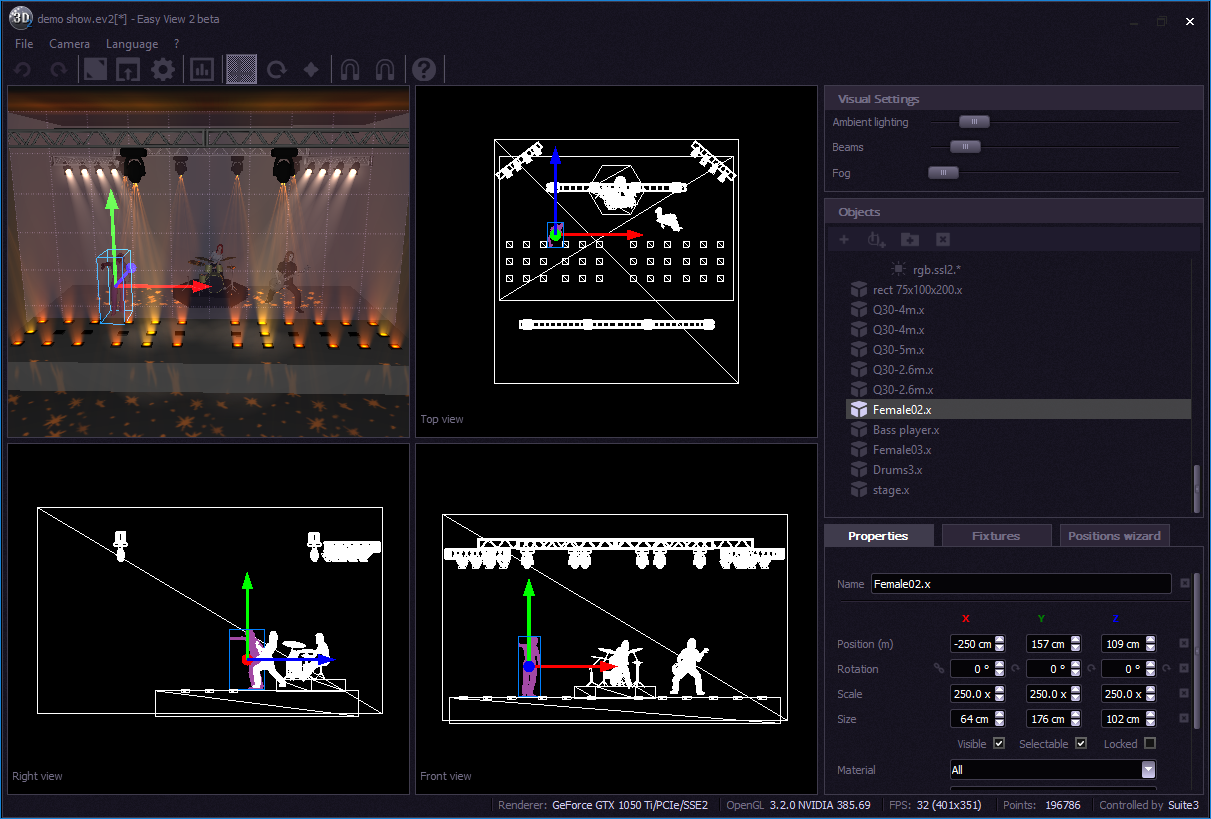Click the help question mark icon

click(x=424, y=70)
